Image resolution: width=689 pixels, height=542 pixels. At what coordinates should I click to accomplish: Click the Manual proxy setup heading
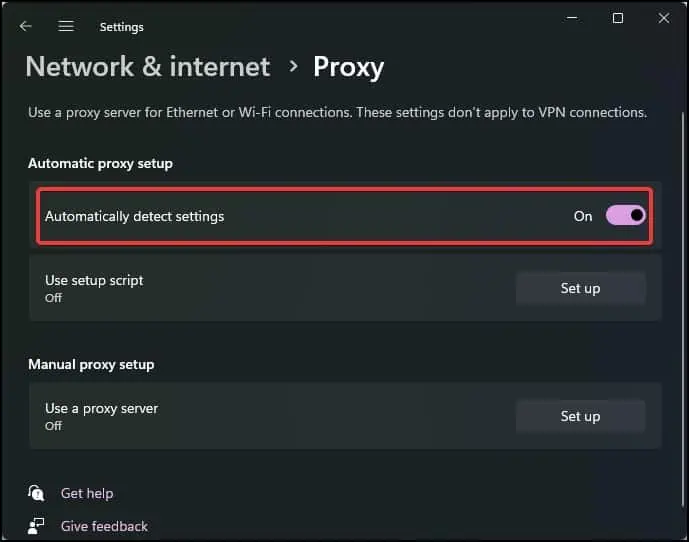click(91, 365)
